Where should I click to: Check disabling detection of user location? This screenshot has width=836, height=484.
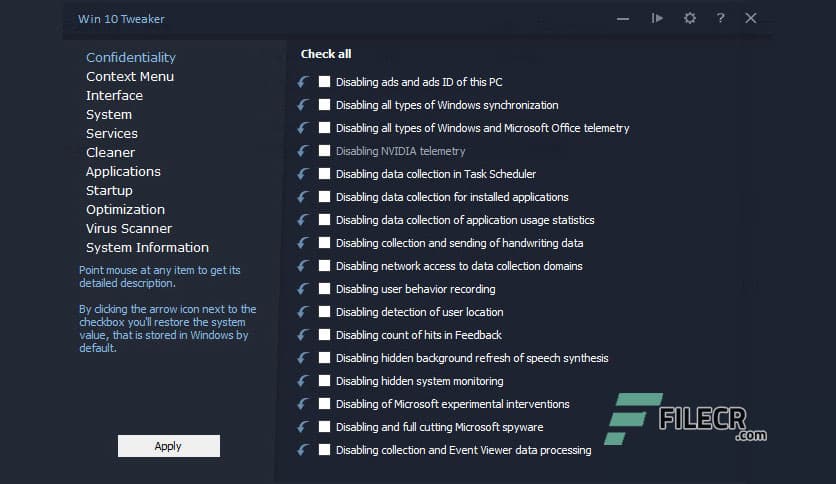coord(324,312)
